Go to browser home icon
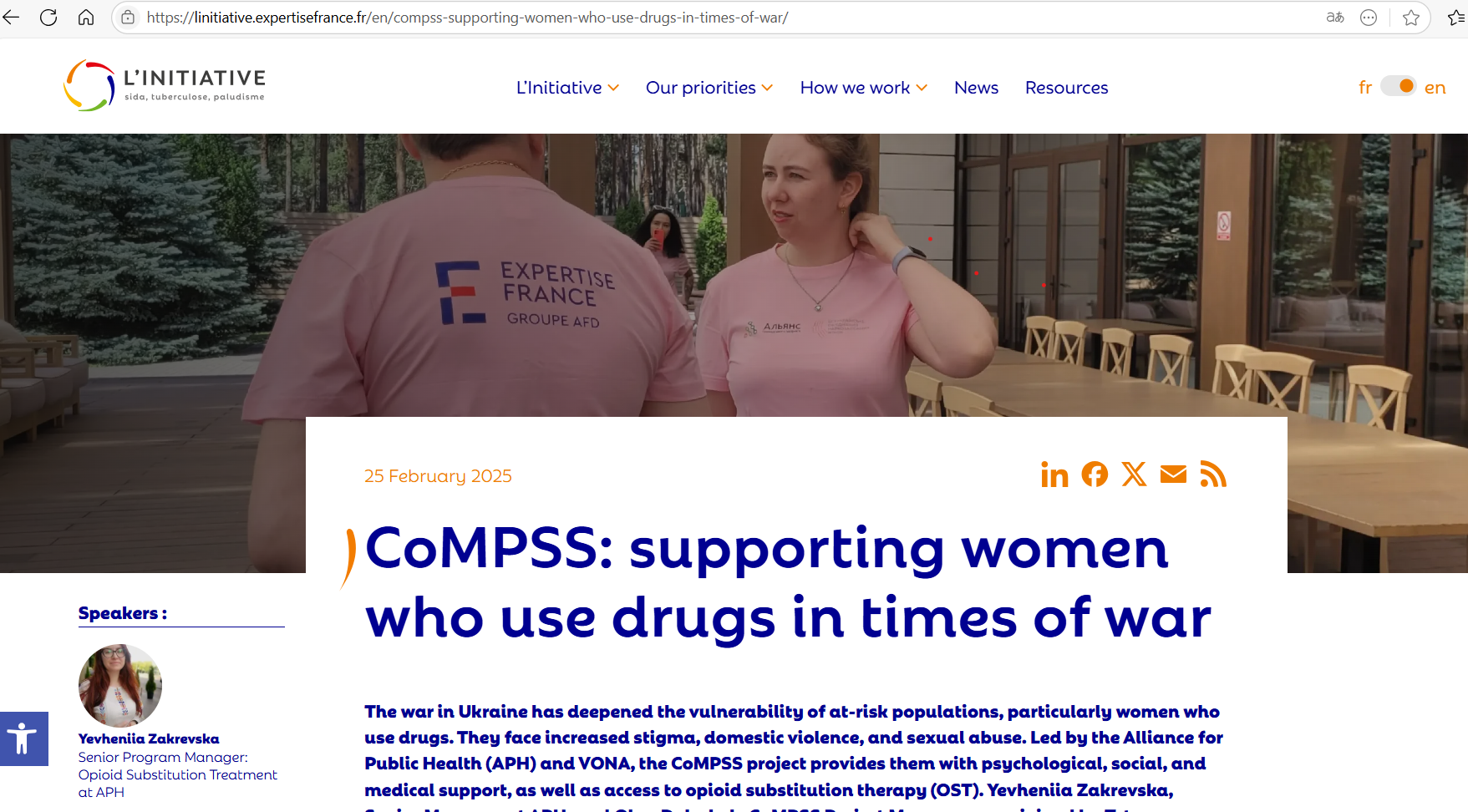Viewport: 1468px width, 812px height. [x=86, y=18]
